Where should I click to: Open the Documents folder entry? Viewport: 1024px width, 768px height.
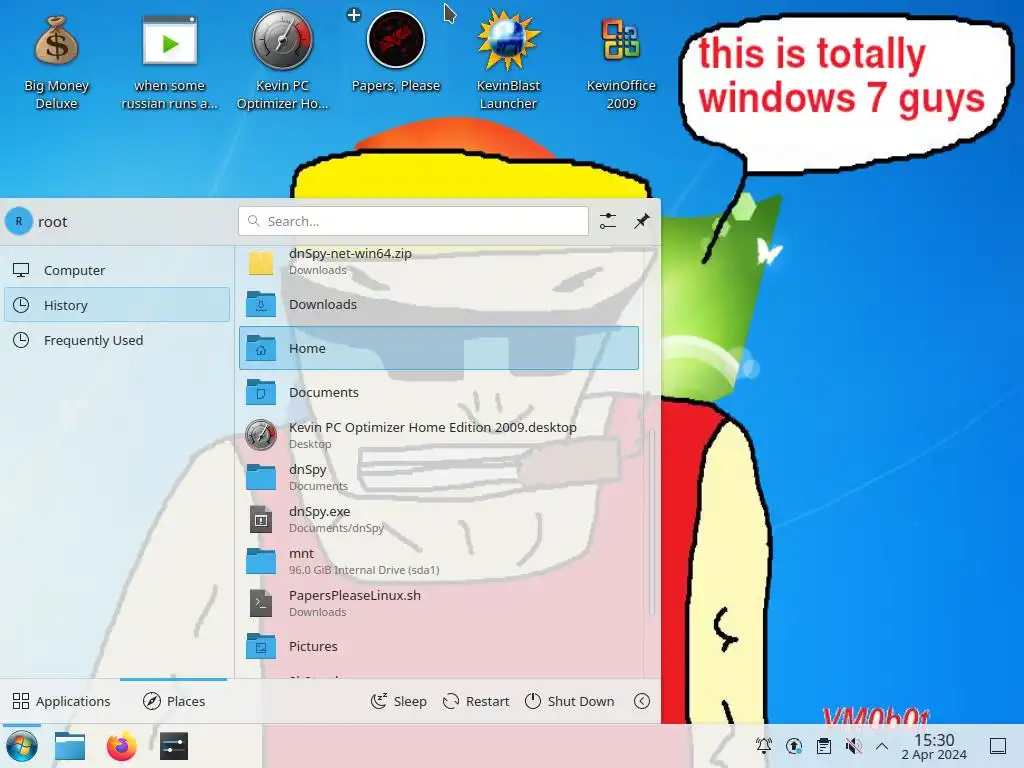439,392
